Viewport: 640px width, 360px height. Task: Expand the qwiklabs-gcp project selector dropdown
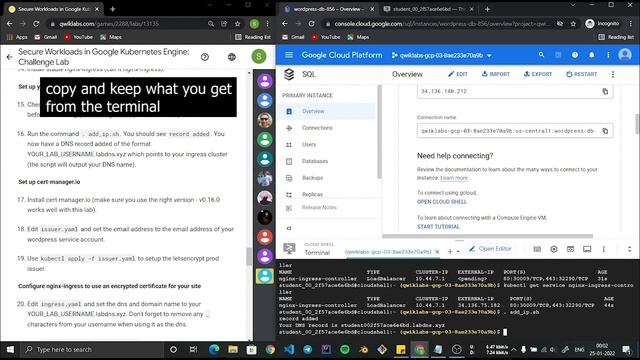tap(442, 55)
